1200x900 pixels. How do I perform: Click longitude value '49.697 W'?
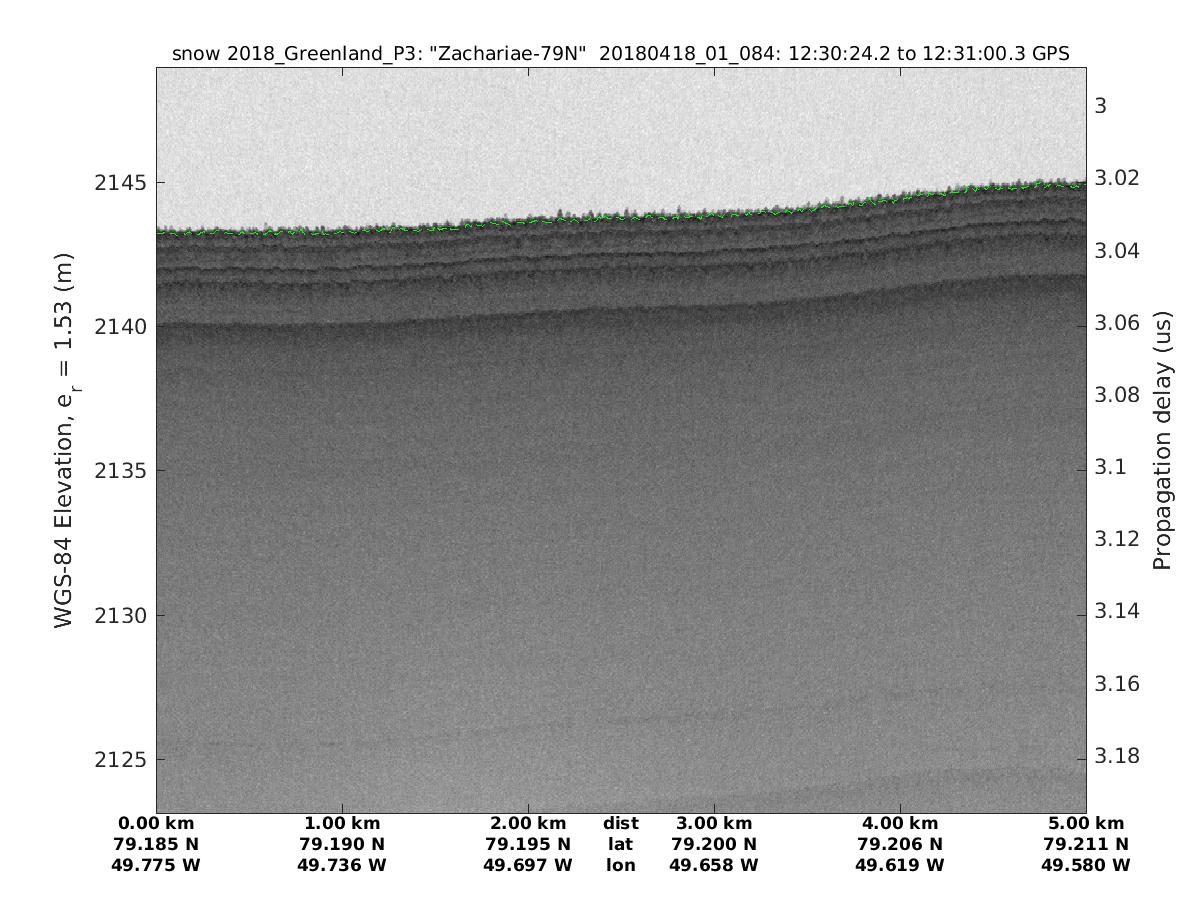(528, 865)
